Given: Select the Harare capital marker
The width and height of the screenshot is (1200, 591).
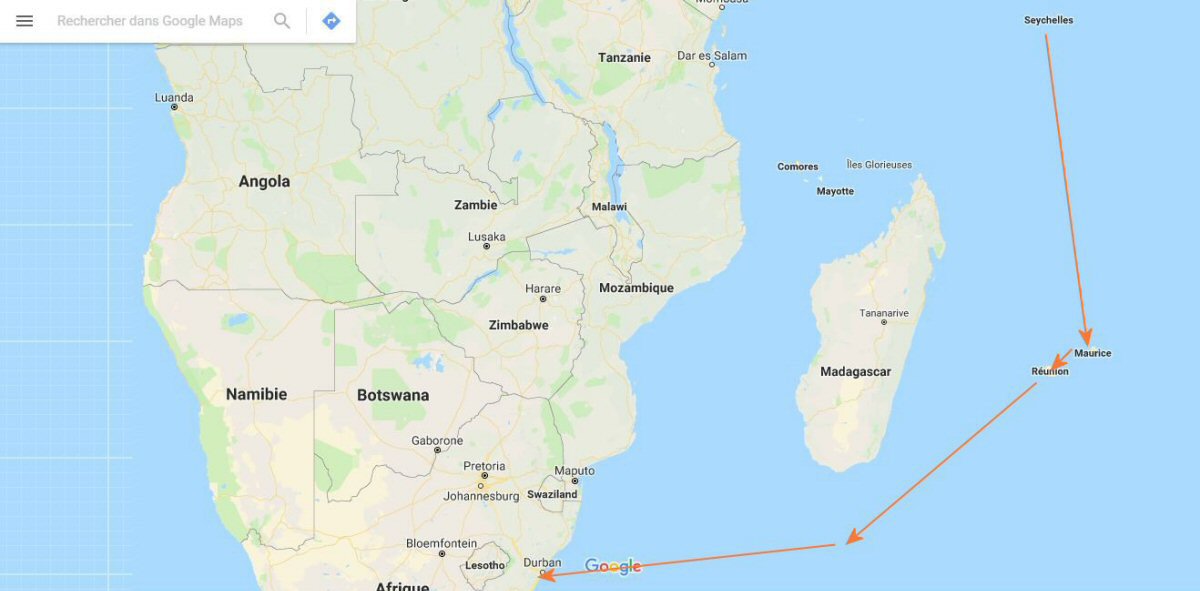Looking at the screenshot, I should 543,299.
